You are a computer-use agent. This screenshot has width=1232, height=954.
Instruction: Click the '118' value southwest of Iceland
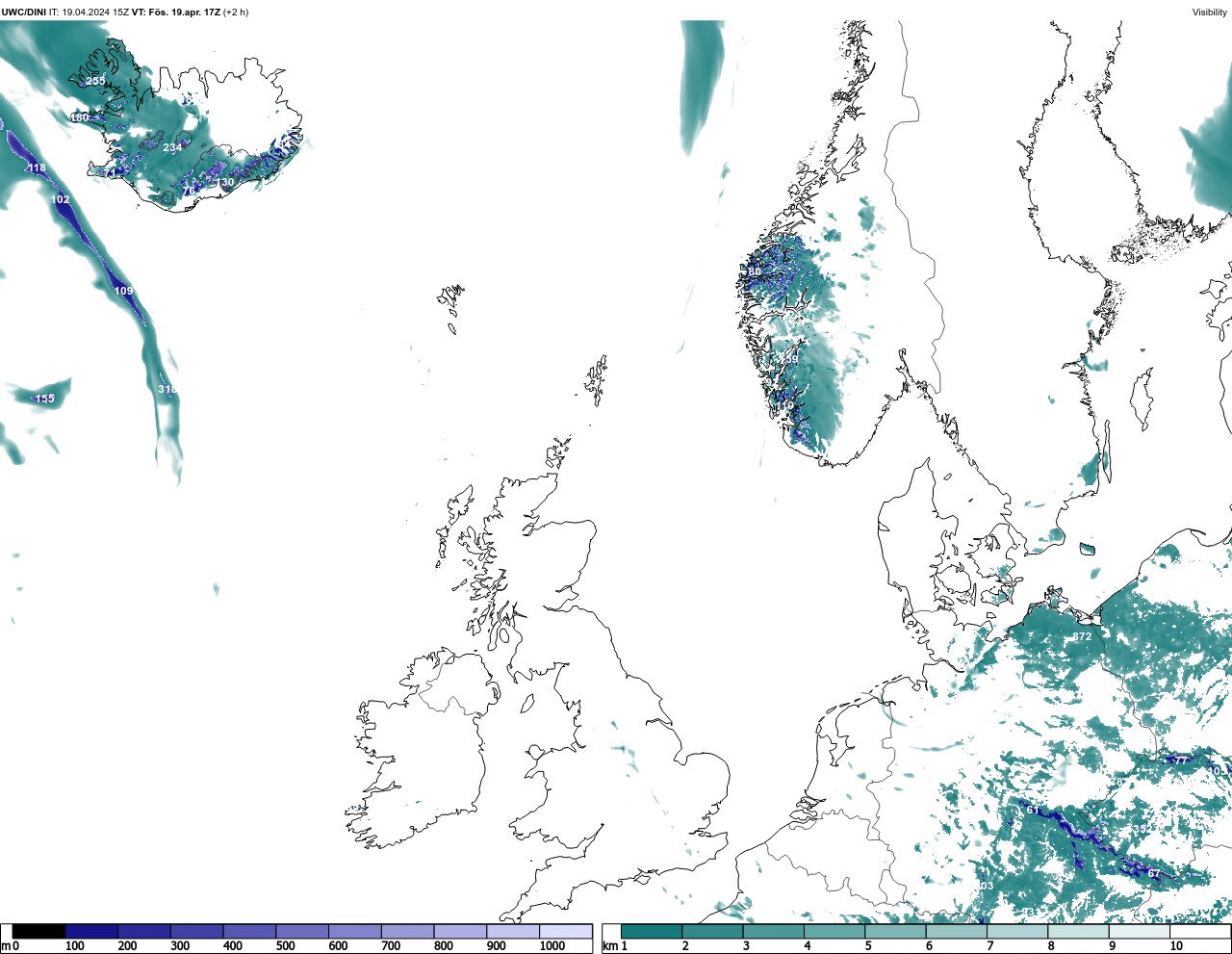point(37,168)
